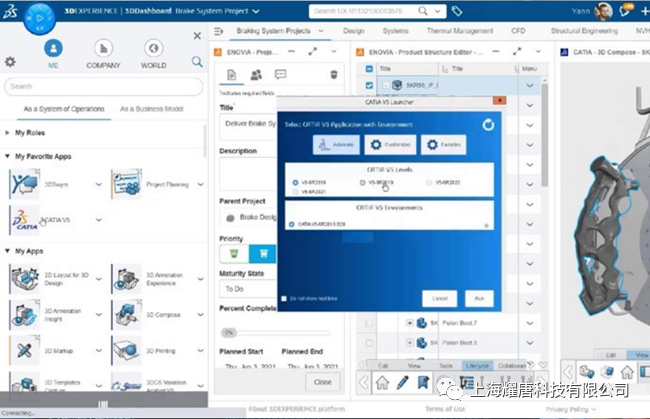Collapse the My Apps section

[7, 251]
